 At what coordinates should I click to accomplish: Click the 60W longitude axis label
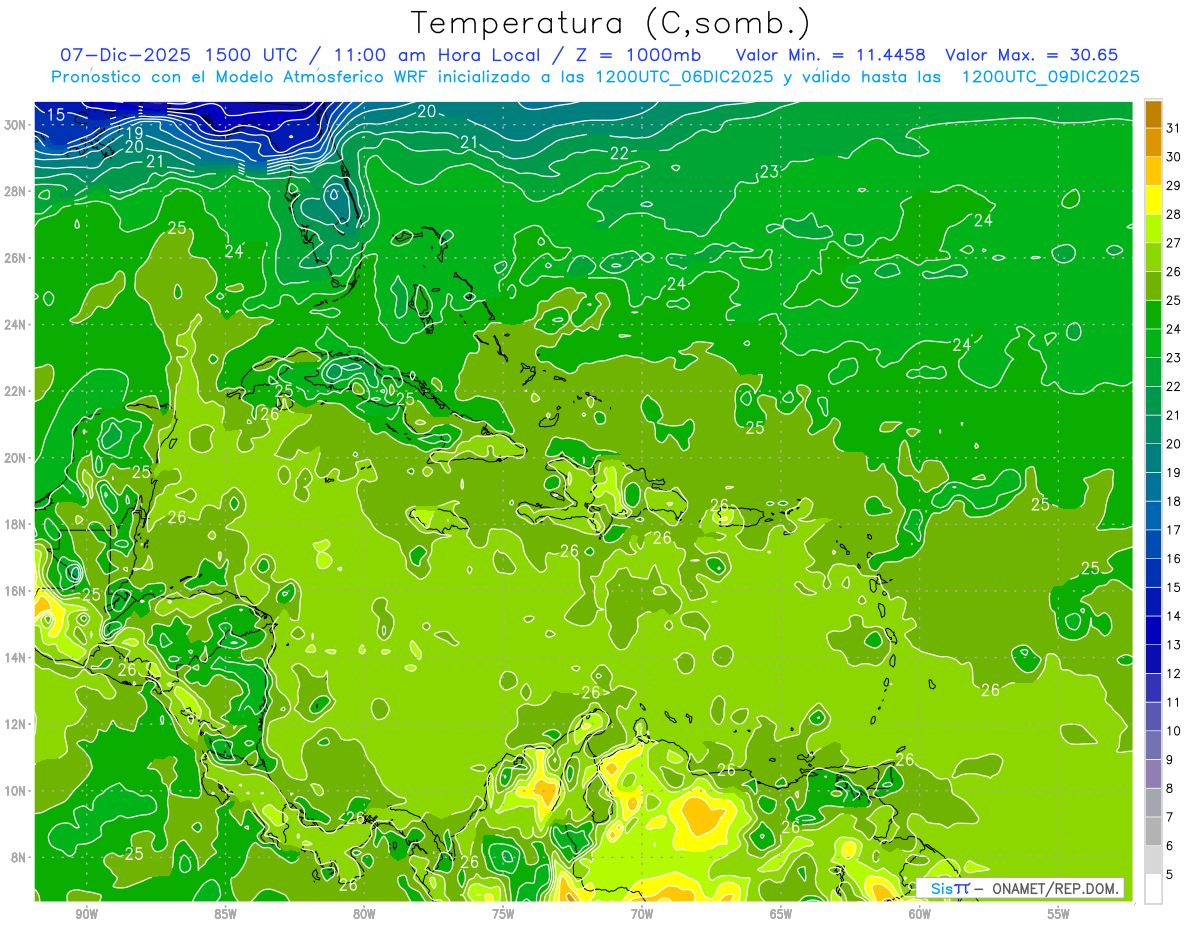[x=920, y=913]
